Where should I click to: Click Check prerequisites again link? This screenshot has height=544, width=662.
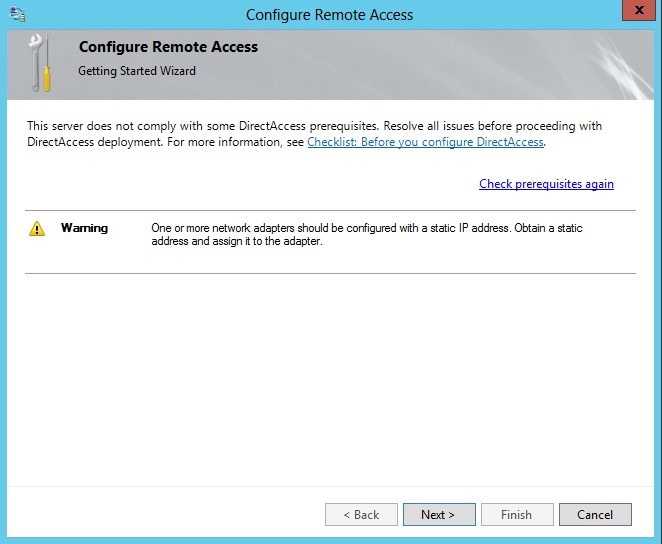pos(546,184)
